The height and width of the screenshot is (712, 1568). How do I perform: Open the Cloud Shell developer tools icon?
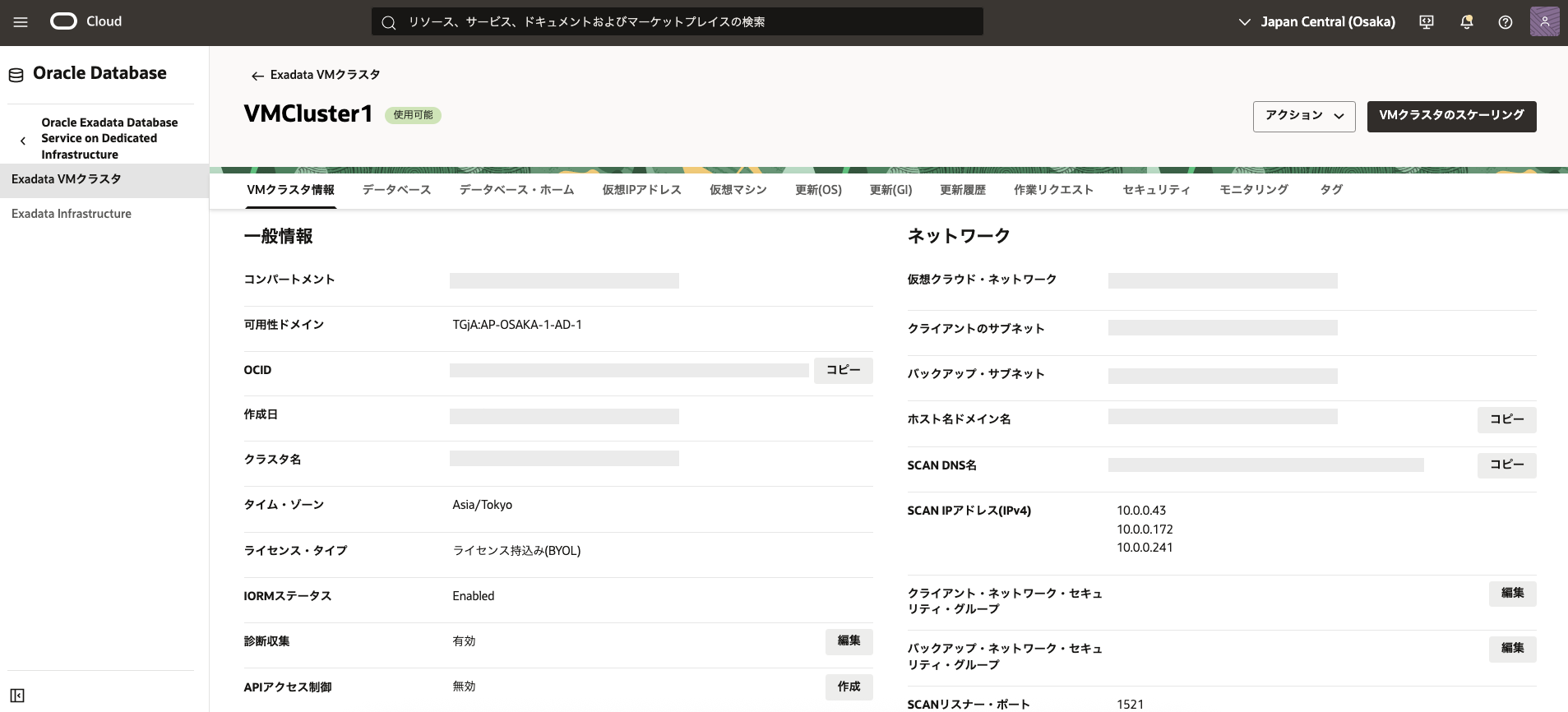click(1427, 22)
